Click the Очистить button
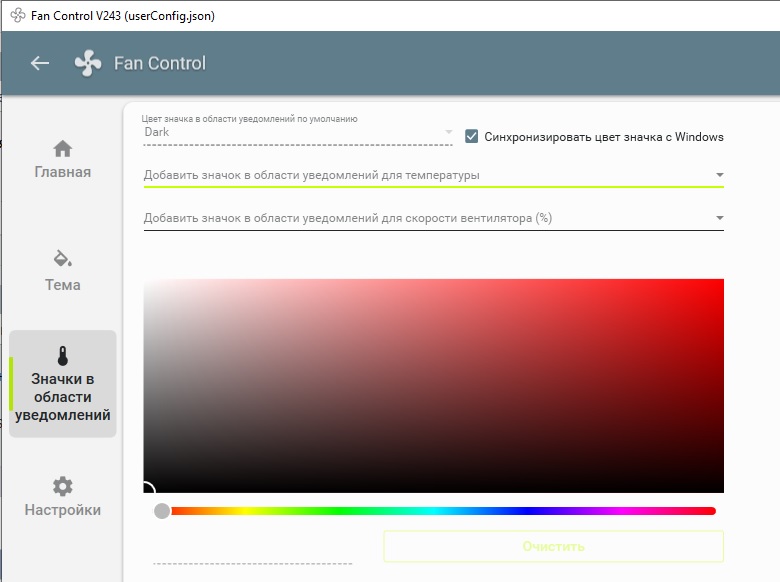The width and height of the screenshot is (780, 582). 553,546
